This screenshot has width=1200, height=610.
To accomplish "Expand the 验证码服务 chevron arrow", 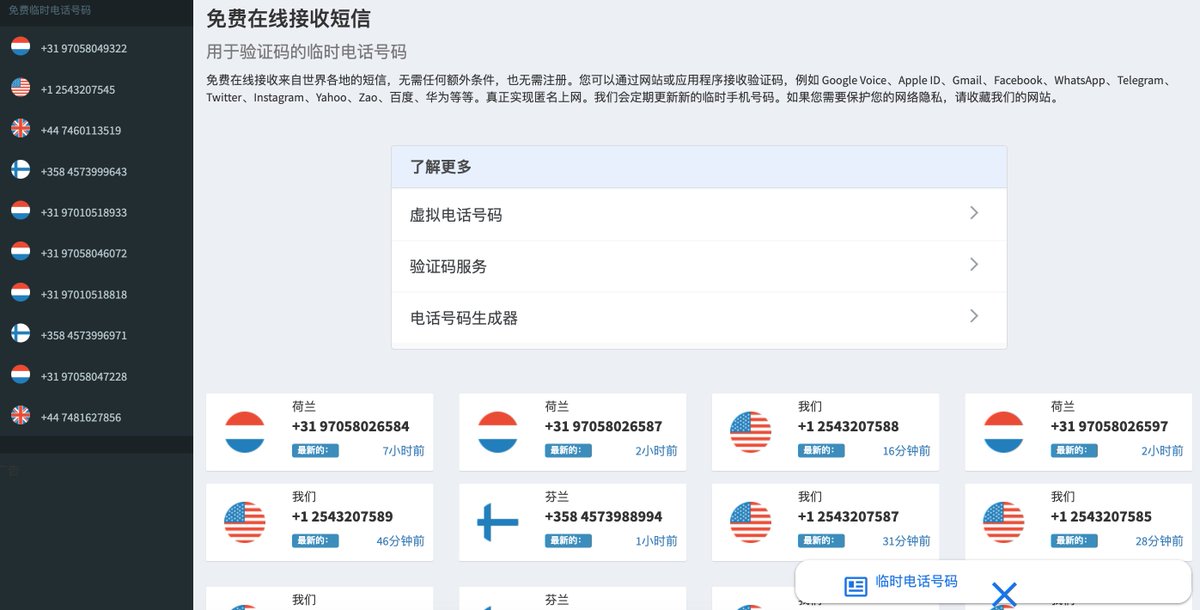I will pos(974,265).
